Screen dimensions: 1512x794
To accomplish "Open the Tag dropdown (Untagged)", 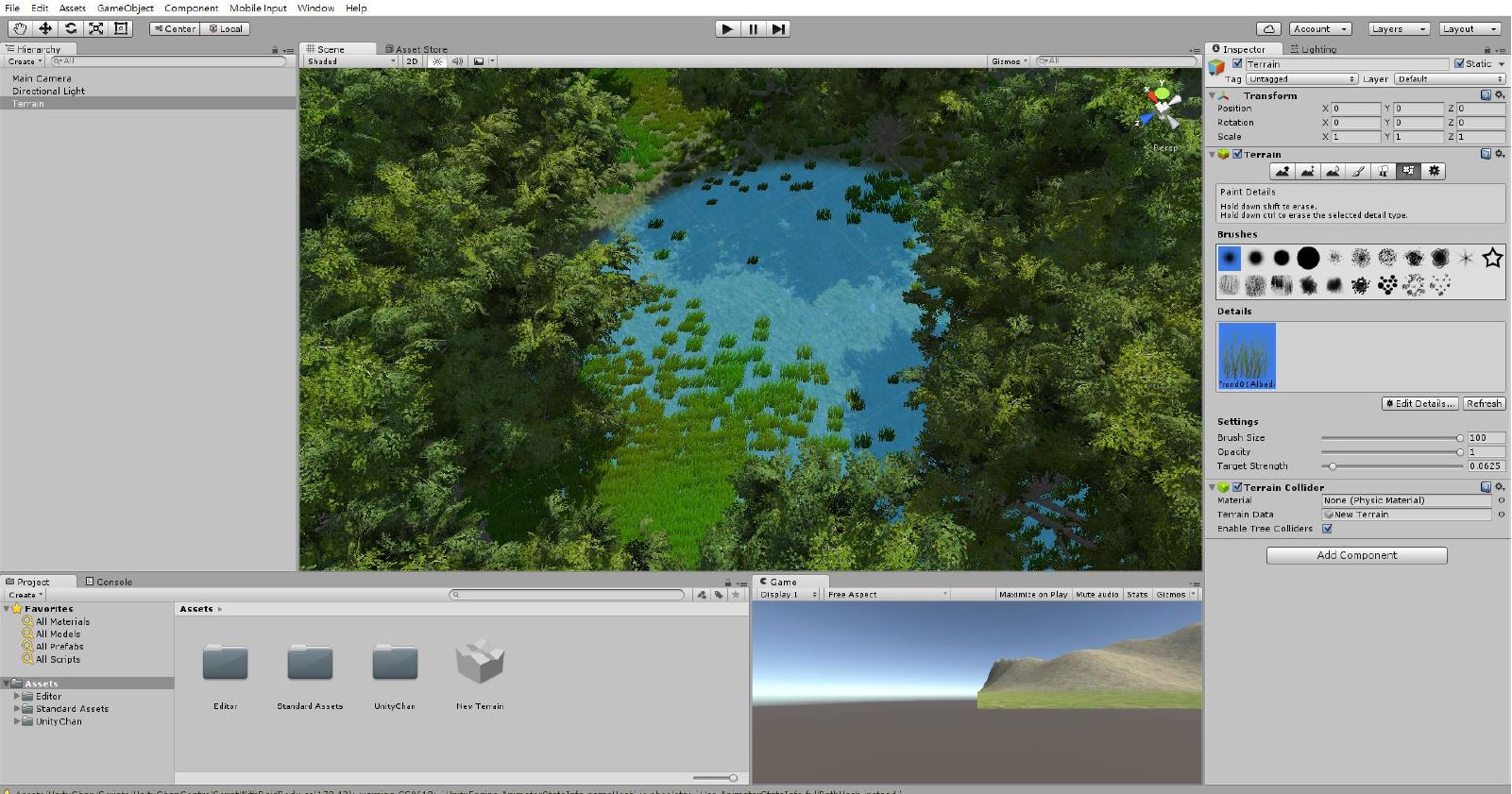I will tap(1302, 79).
